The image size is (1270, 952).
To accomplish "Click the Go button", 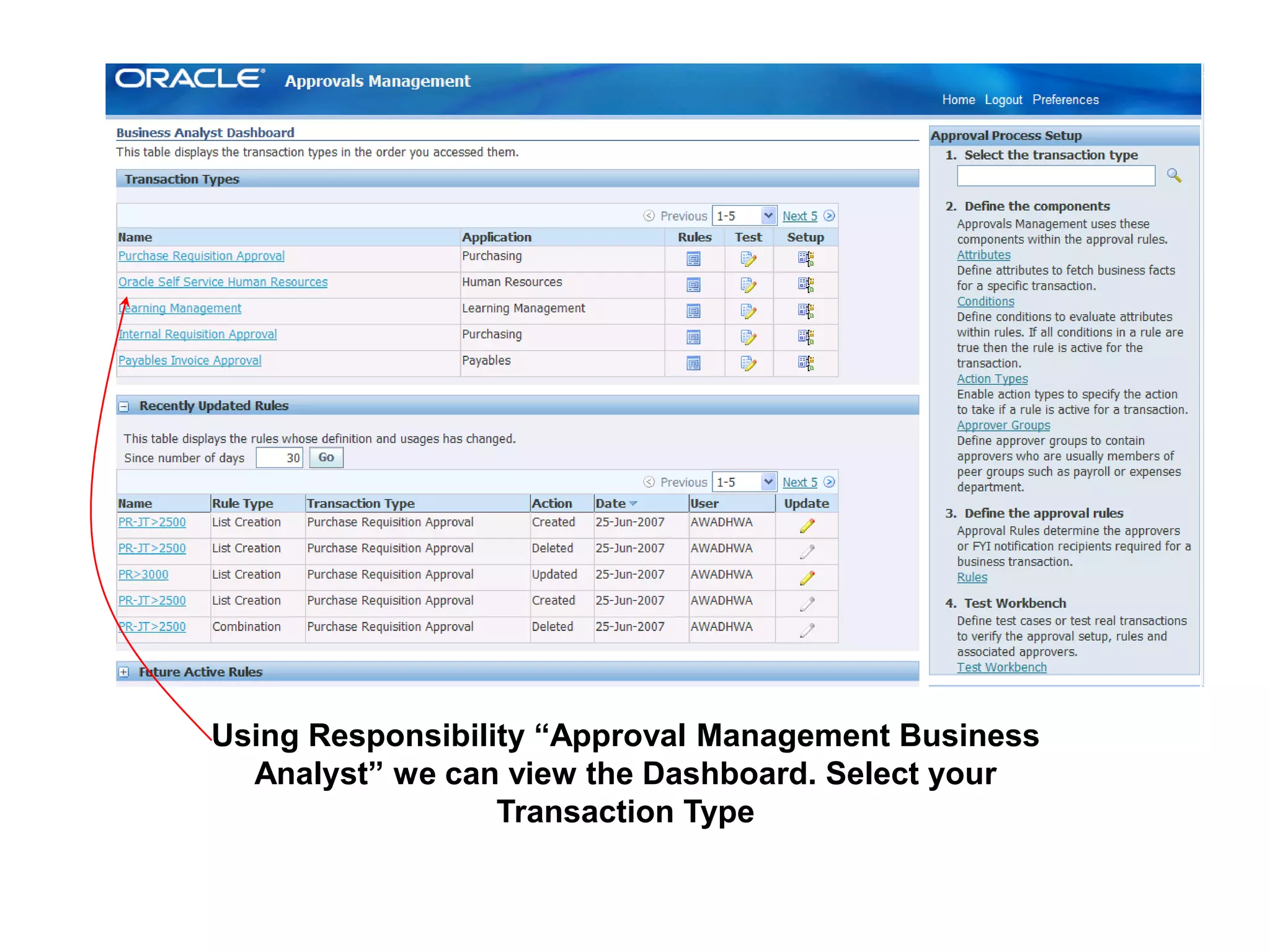I will pos(326,457).
